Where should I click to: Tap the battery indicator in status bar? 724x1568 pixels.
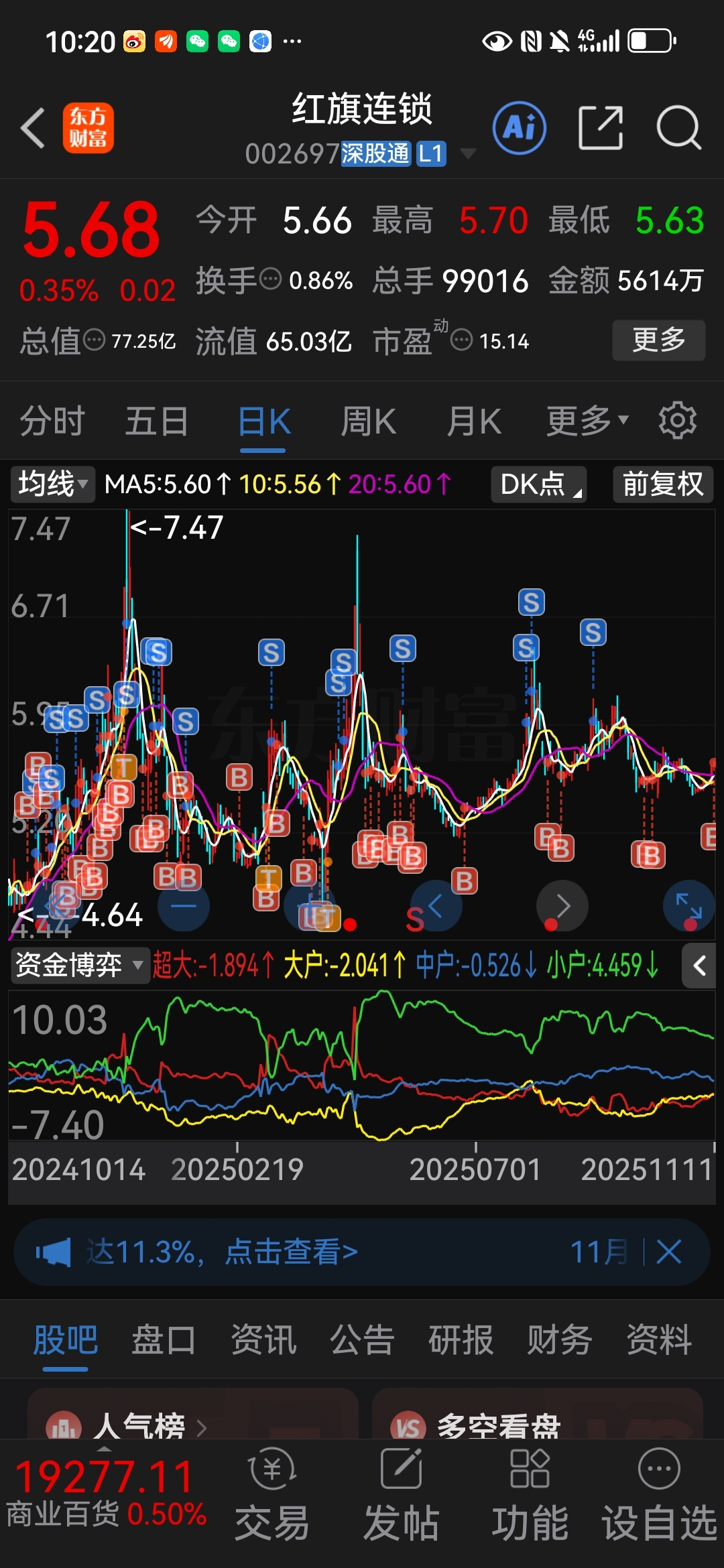click(652, 41)
